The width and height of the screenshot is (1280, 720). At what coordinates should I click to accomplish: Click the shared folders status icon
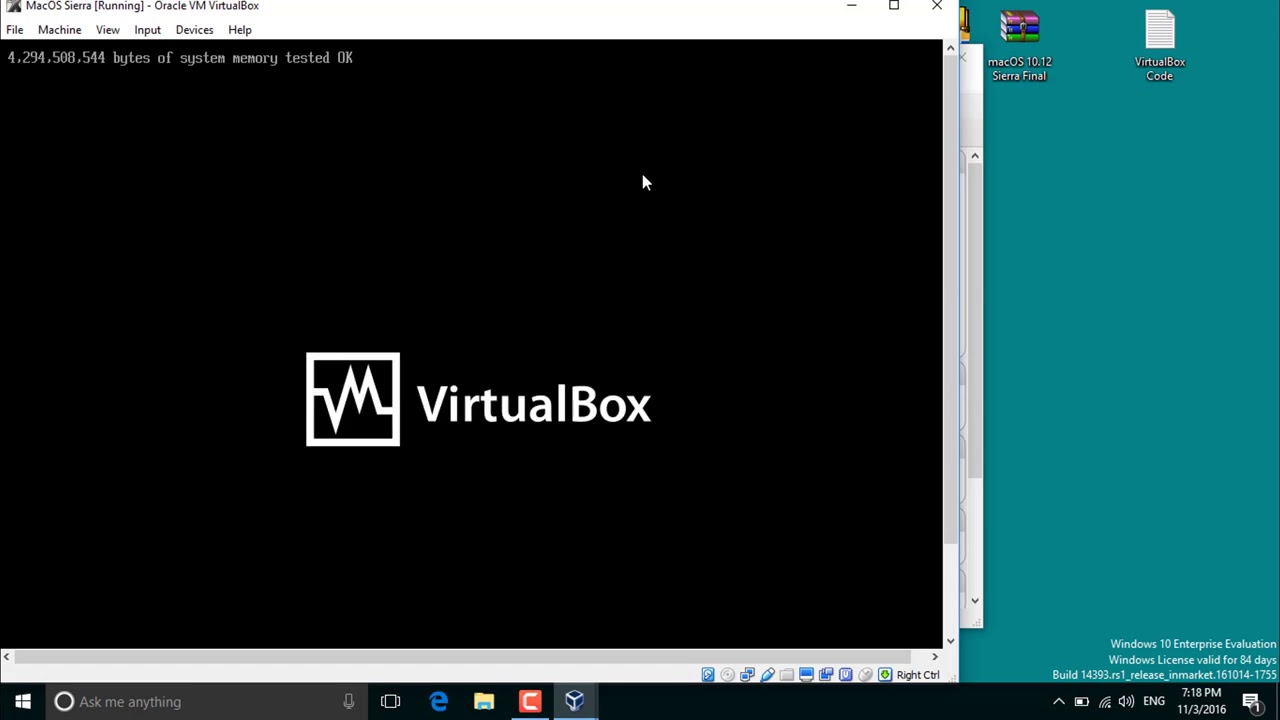point(787,675)
